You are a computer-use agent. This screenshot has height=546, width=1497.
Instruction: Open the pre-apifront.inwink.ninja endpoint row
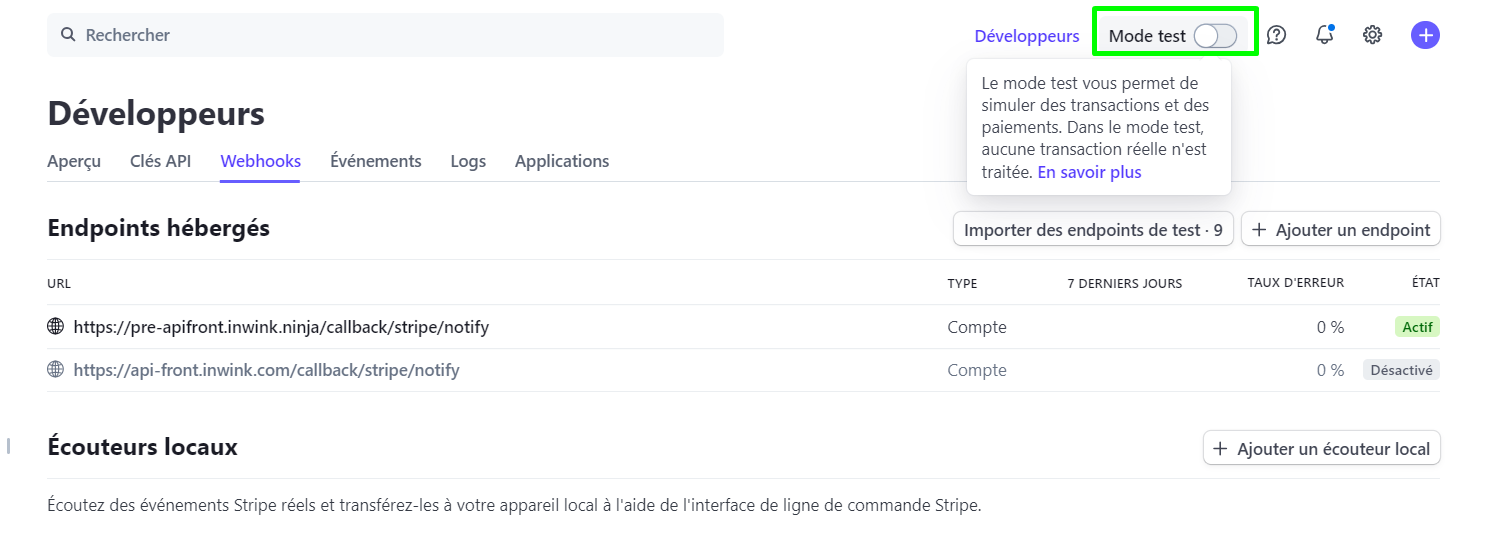pyautogui.click(x=743, y=326)
